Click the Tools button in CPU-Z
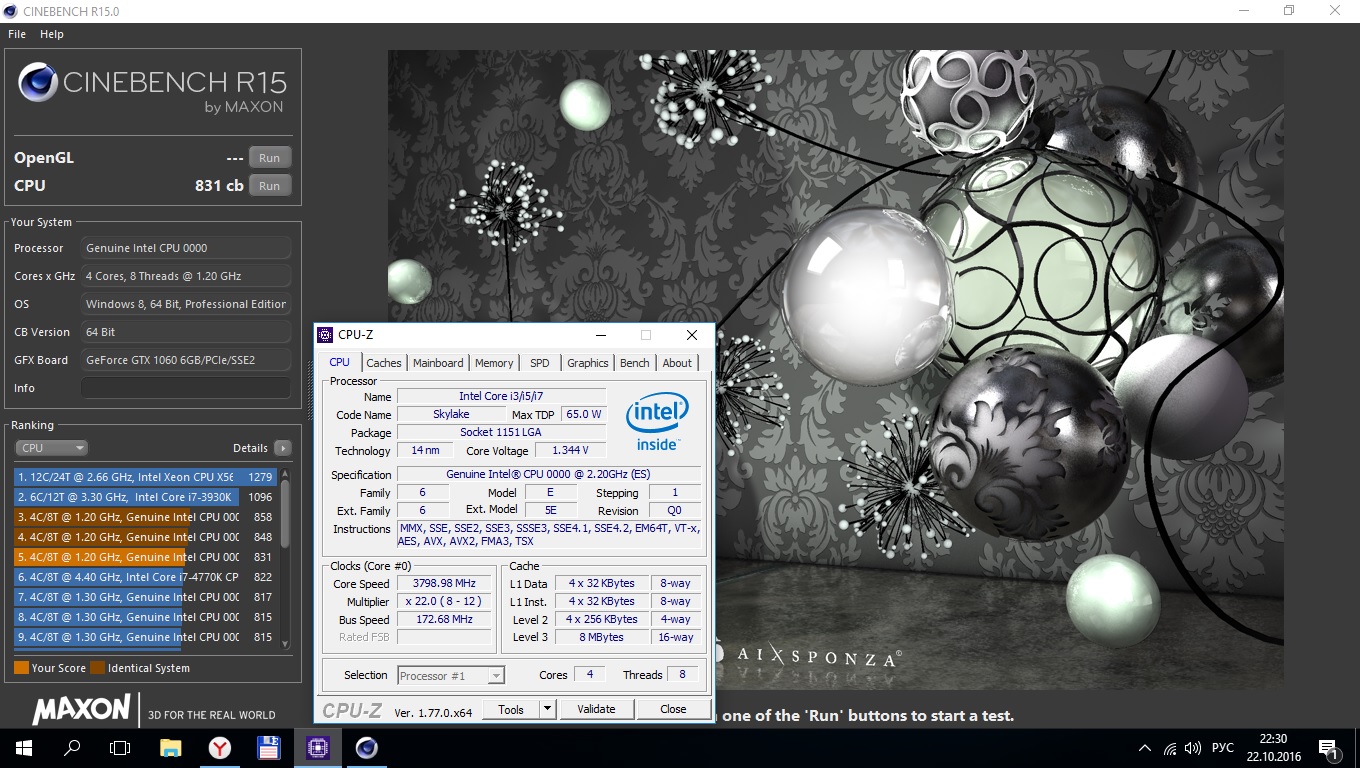This screenshot has width=1360, height=768. click(511, 709)
